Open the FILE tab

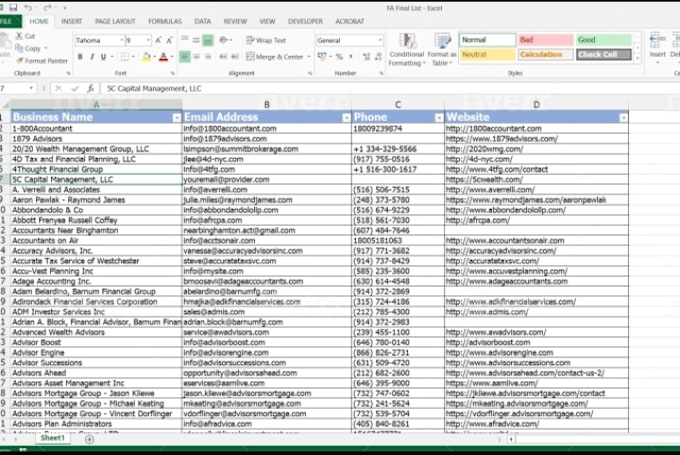[x=8, y=21]
